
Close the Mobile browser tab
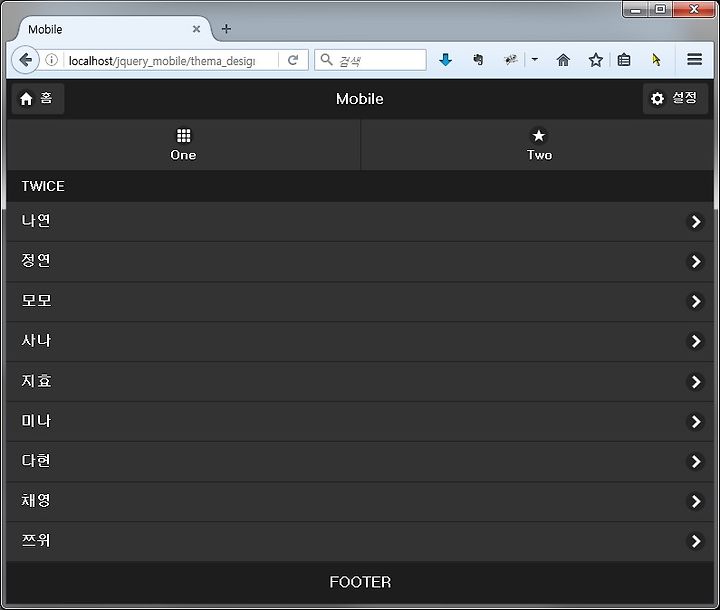(196, 29)
